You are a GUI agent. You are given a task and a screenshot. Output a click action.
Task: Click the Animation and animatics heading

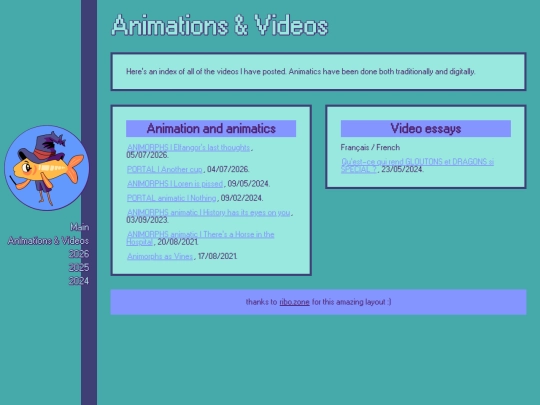211,128
